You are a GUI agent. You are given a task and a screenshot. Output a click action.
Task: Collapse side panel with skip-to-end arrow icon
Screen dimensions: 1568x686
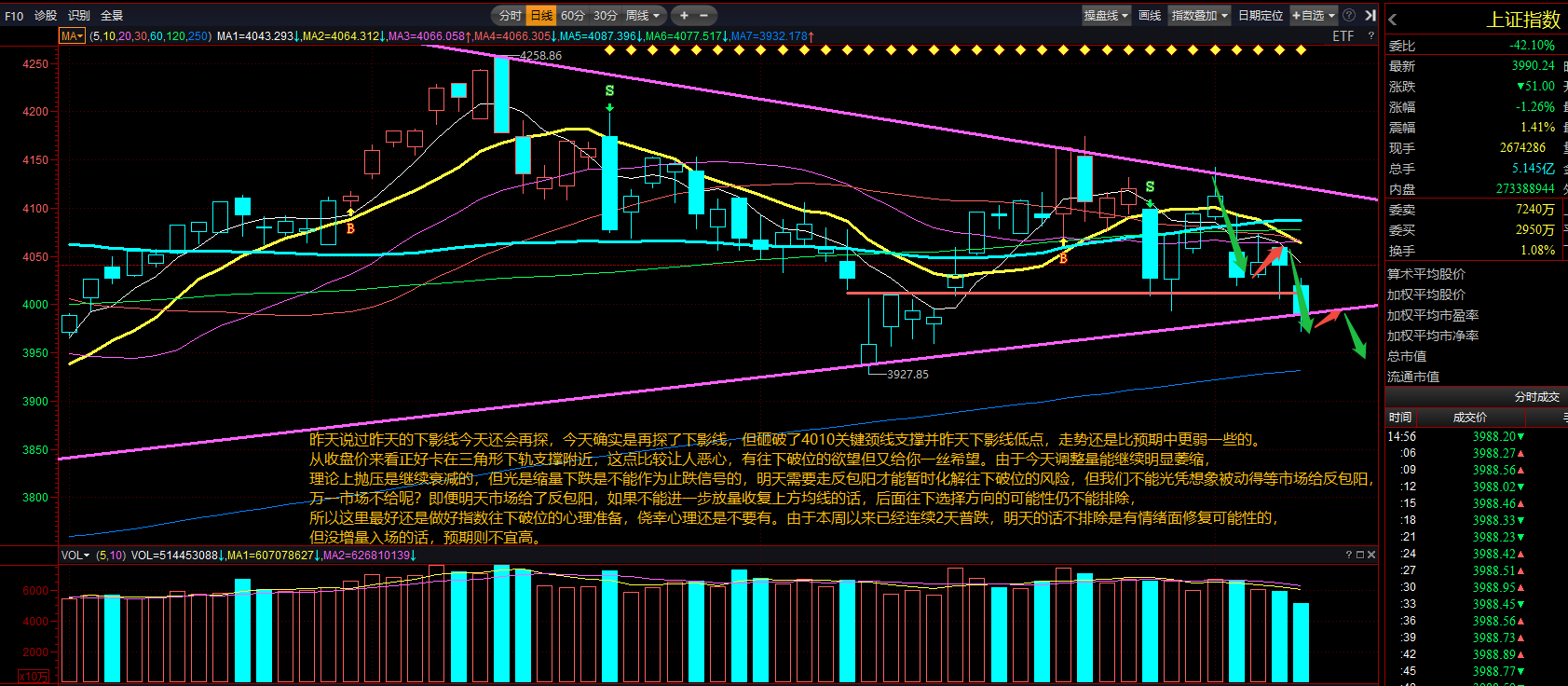1370,15
